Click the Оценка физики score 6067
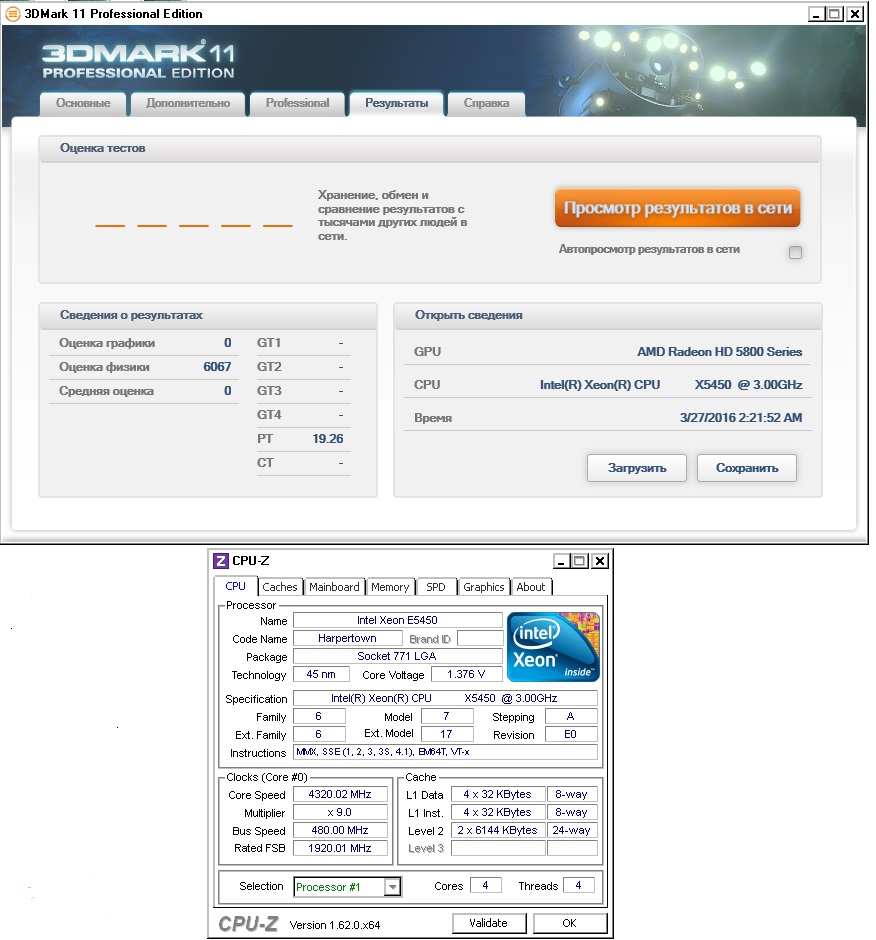The width and height of the screenshot is (876, 940). (x=217, y=367)
